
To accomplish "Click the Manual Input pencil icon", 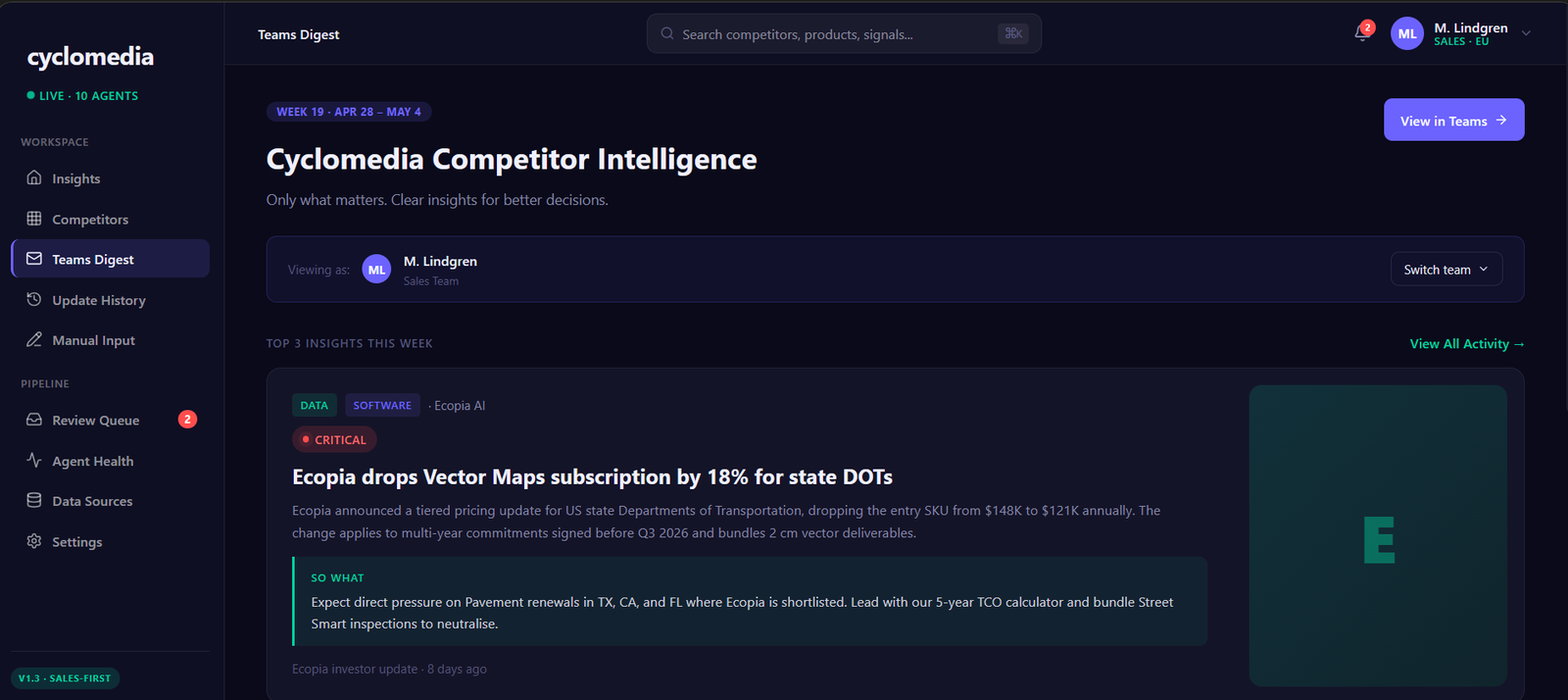I will [34, 339].
